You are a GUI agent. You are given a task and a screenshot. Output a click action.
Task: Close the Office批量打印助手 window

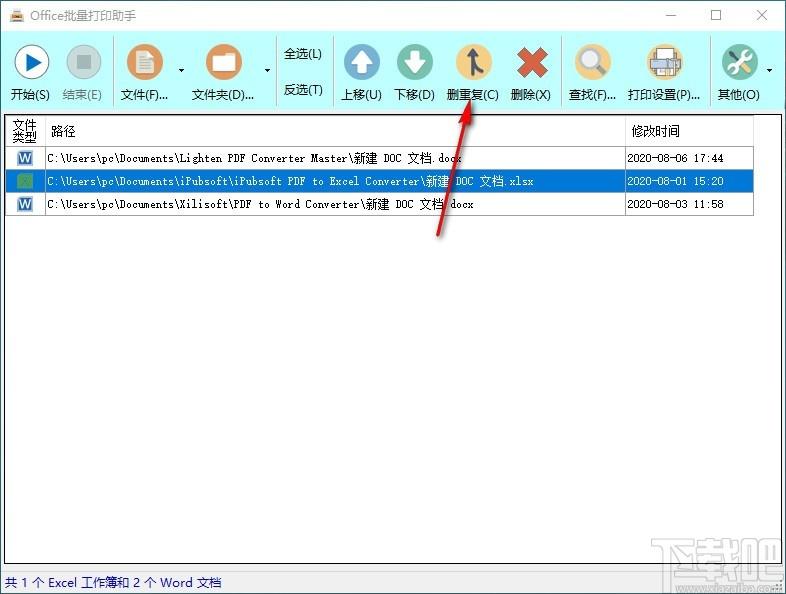[762, 16]
